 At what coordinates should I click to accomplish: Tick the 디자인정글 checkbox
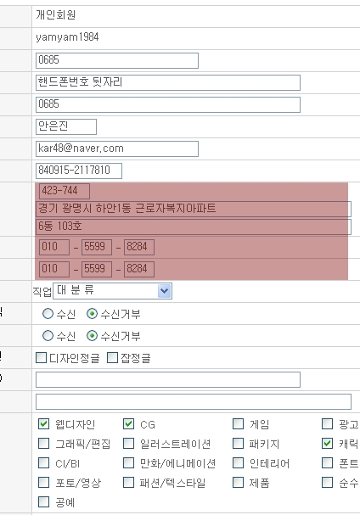tap(41, 358)
